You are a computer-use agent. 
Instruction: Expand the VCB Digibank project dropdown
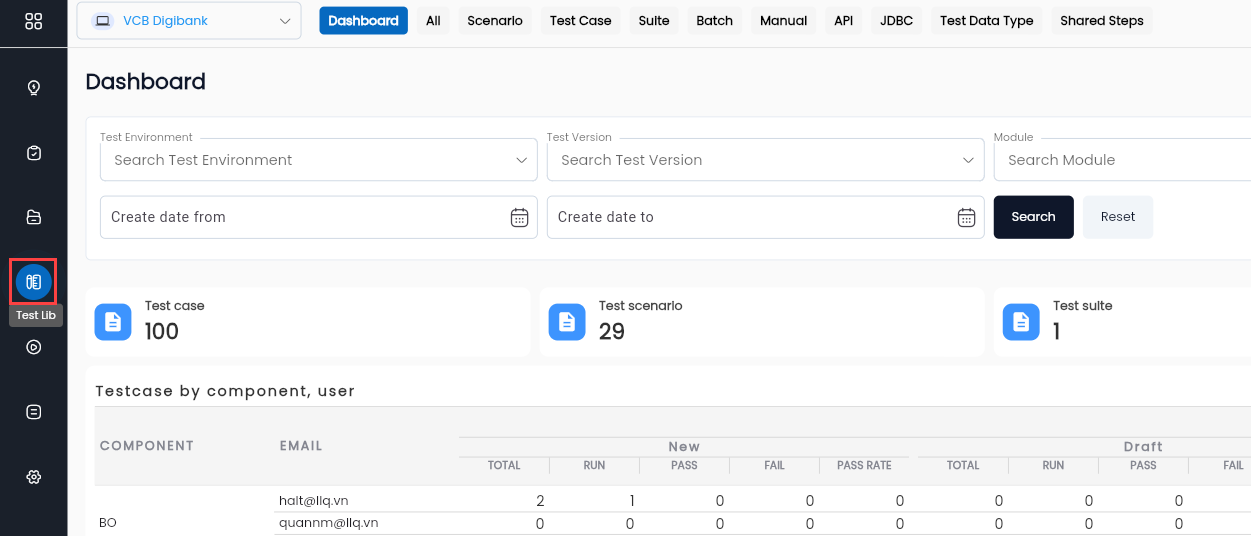click(x=189, y=21)
